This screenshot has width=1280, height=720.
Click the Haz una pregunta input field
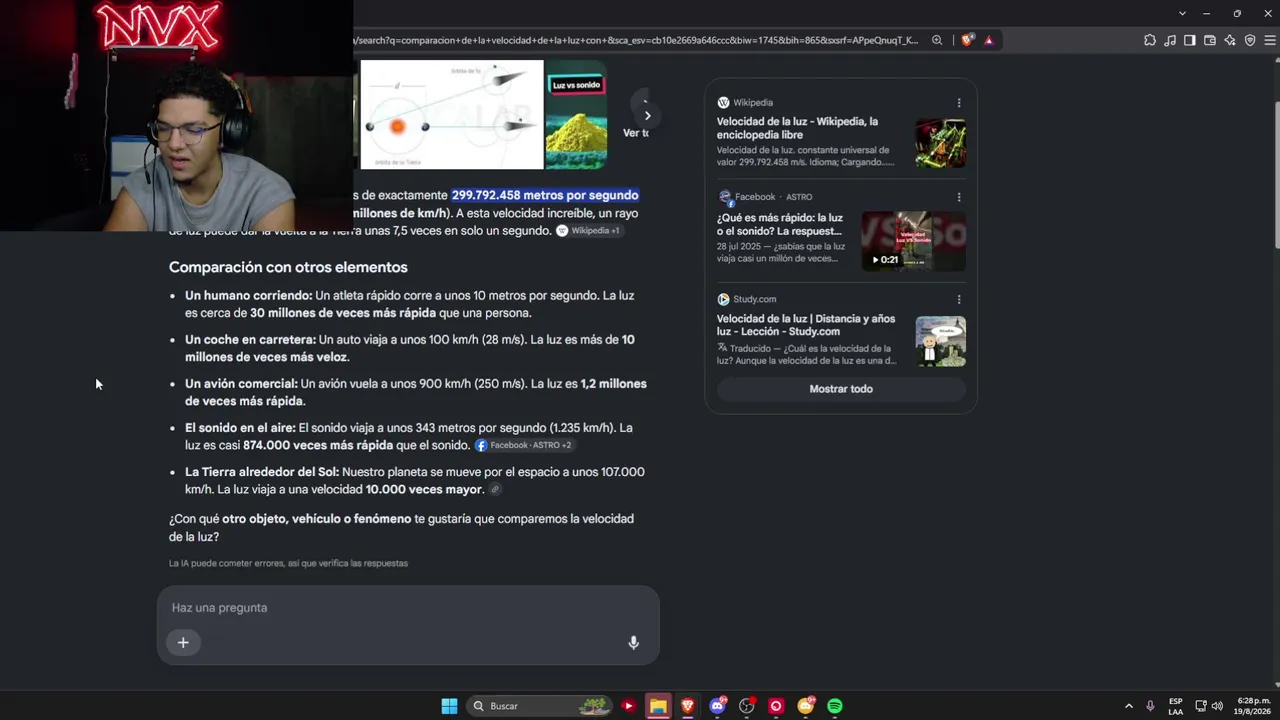point(408,608)
